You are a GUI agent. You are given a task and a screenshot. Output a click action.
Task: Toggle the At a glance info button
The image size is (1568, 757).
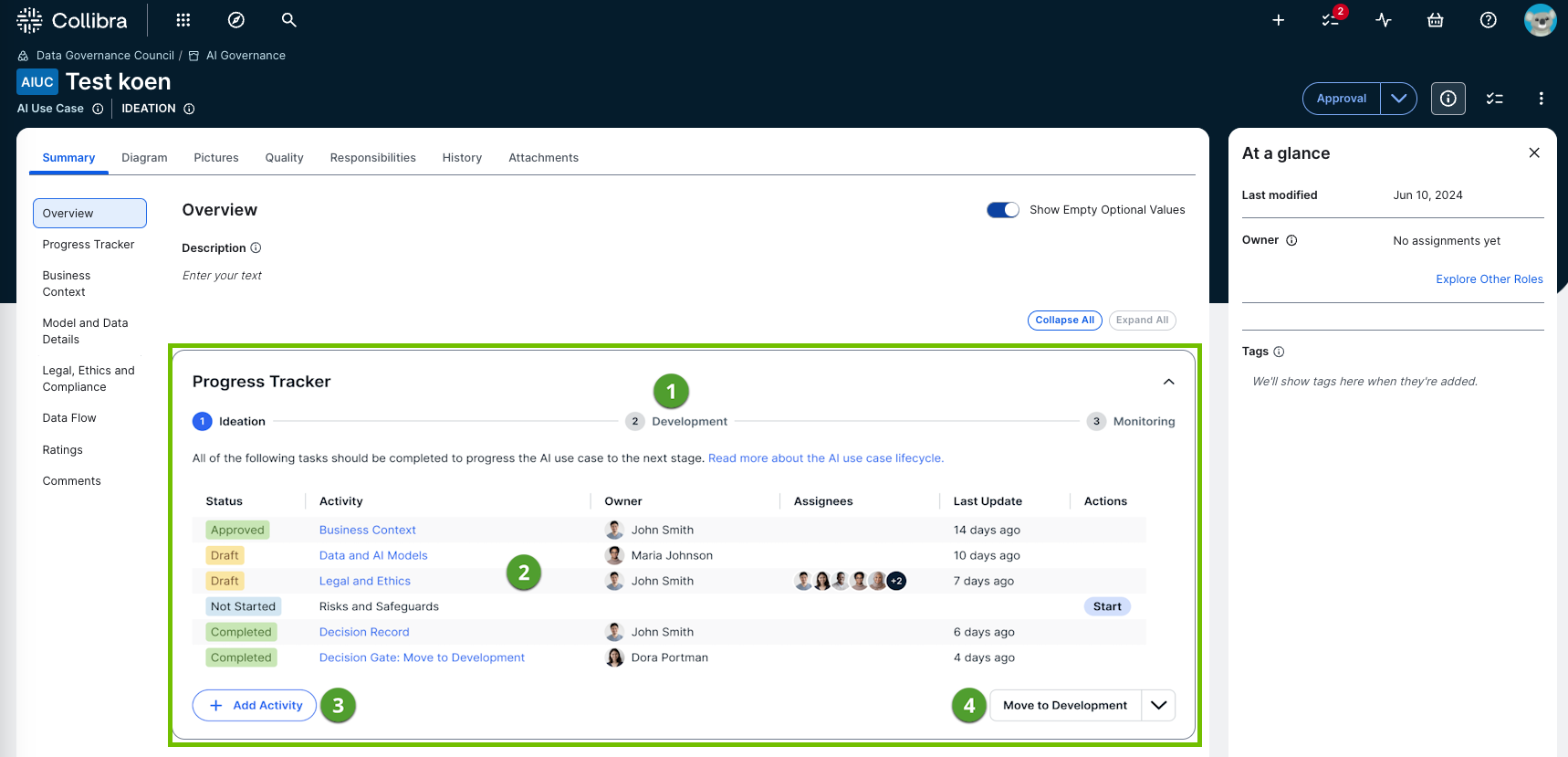pyautogui.click(x=1448, y=99)
